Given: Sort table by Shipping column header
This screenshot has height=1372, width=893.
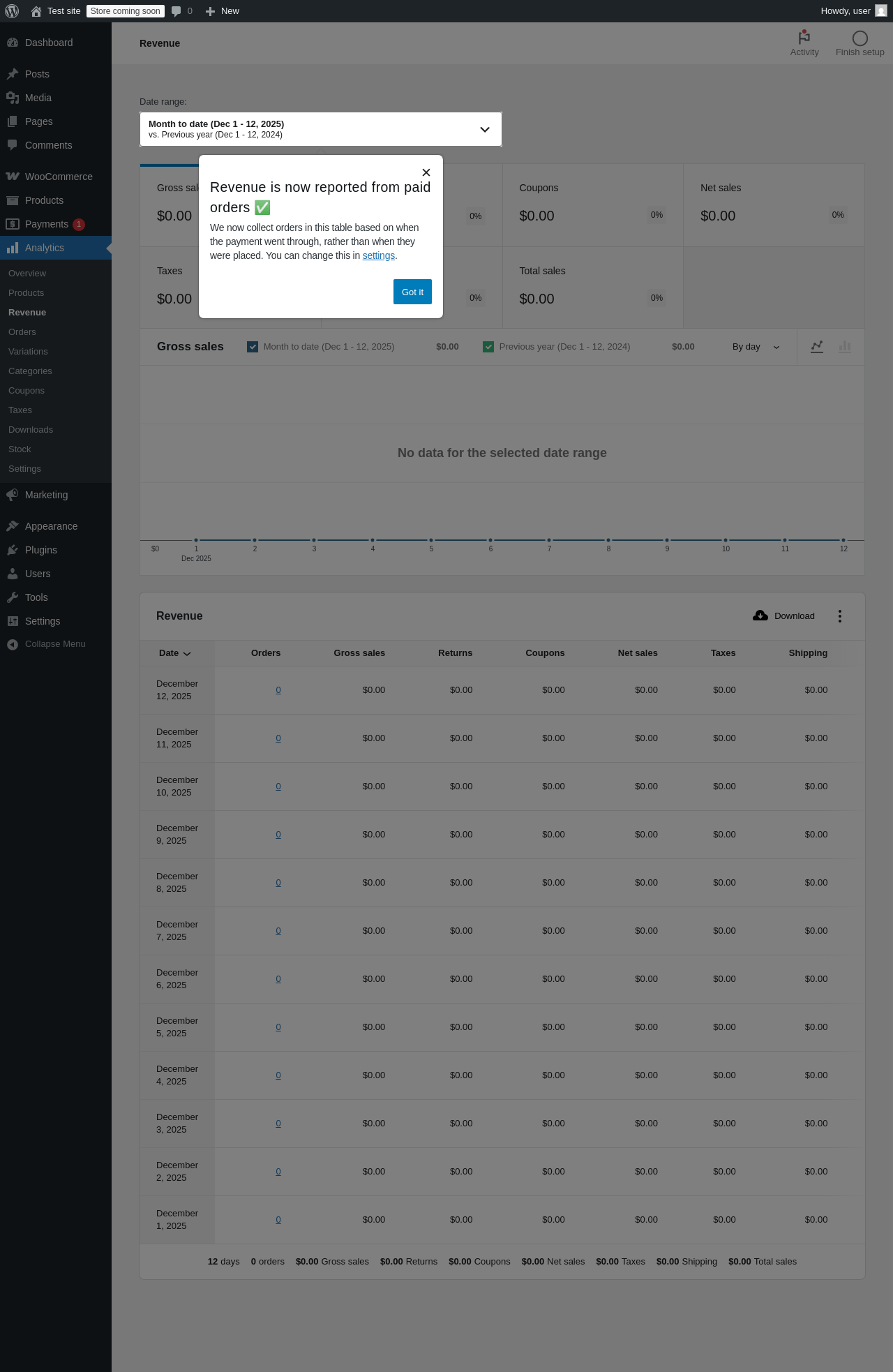Looking at the screenshot, I should point(808,653).
